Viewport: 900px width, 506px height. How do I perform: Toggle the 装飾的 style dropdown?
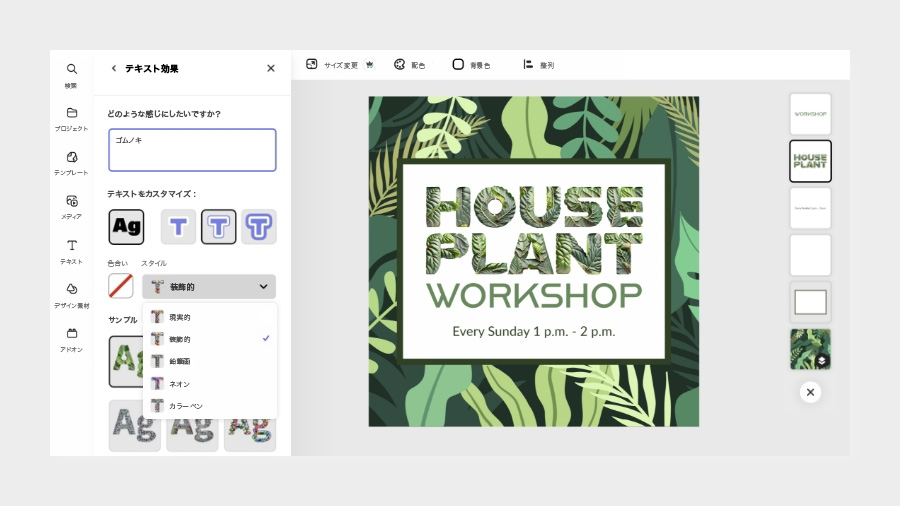209,286
